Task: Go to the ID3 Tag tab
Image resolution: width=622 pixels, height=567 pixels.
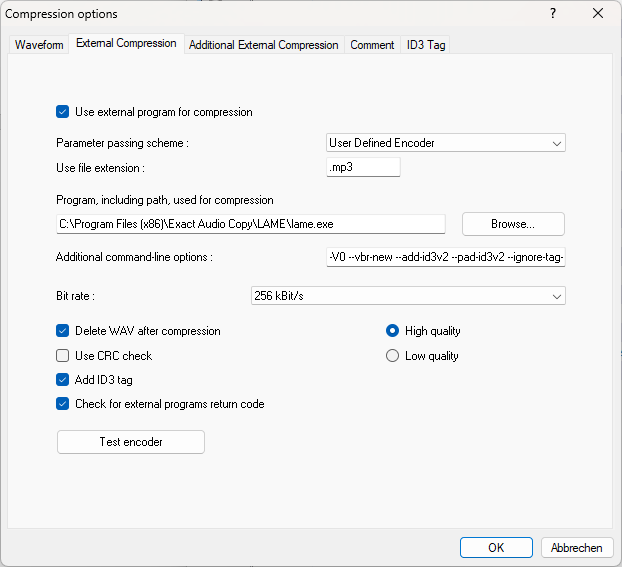Action: tap(426, 45)
